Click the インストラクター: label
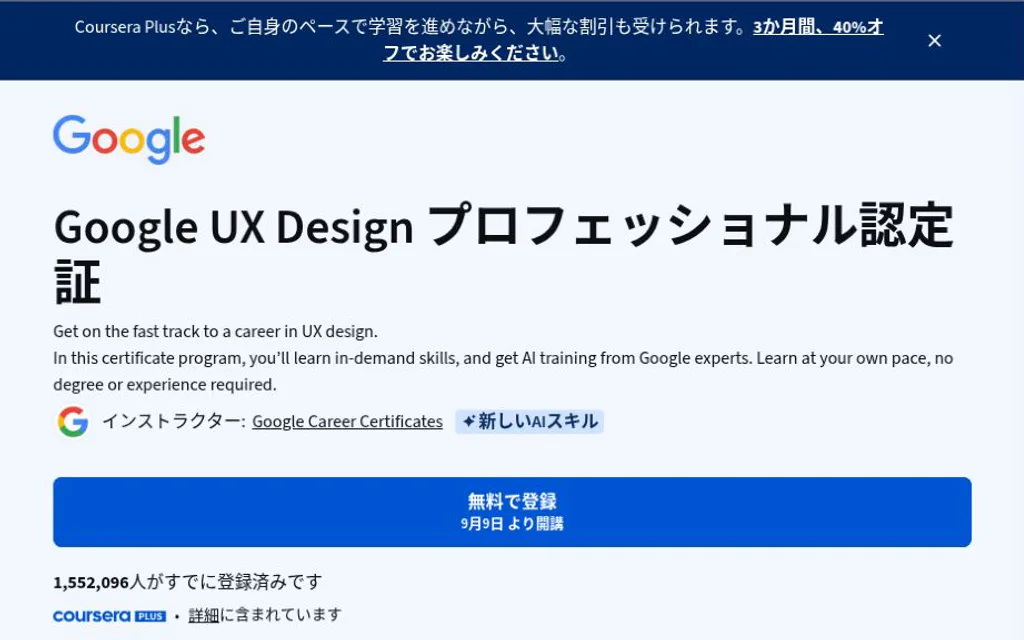Image resolution: width=1024 pixels, height=640 pixels. (174, 421)
